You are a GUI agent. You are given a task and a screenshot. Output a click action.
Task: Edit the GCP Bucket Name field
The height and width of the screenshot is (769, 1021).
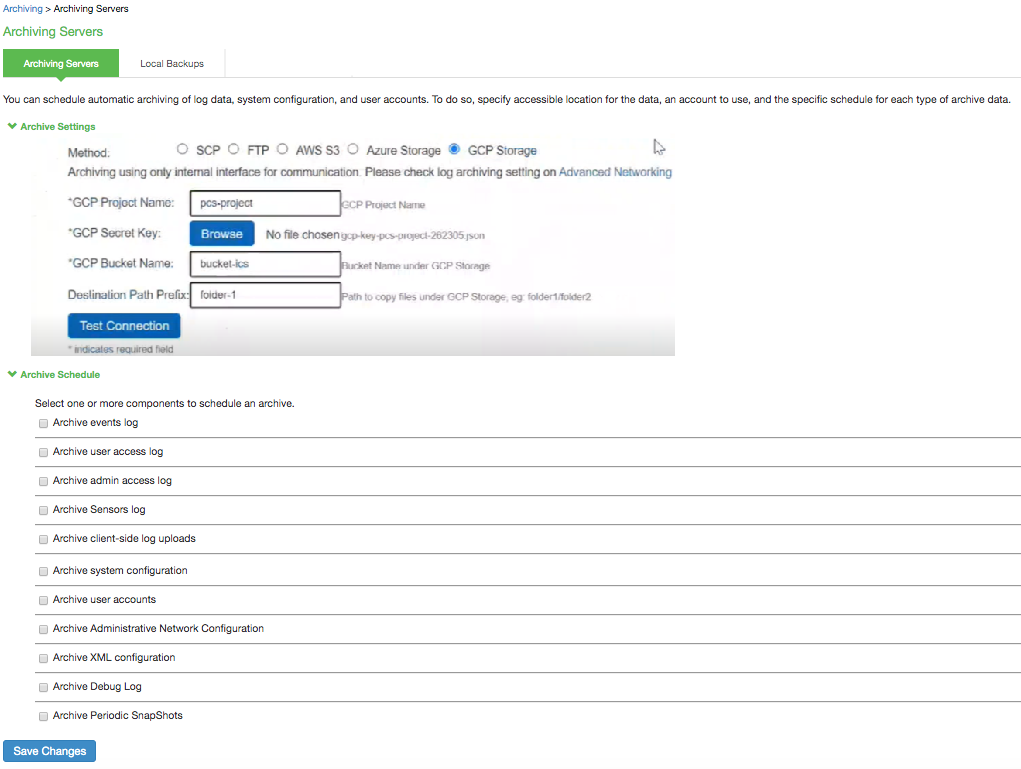[265, 264]
